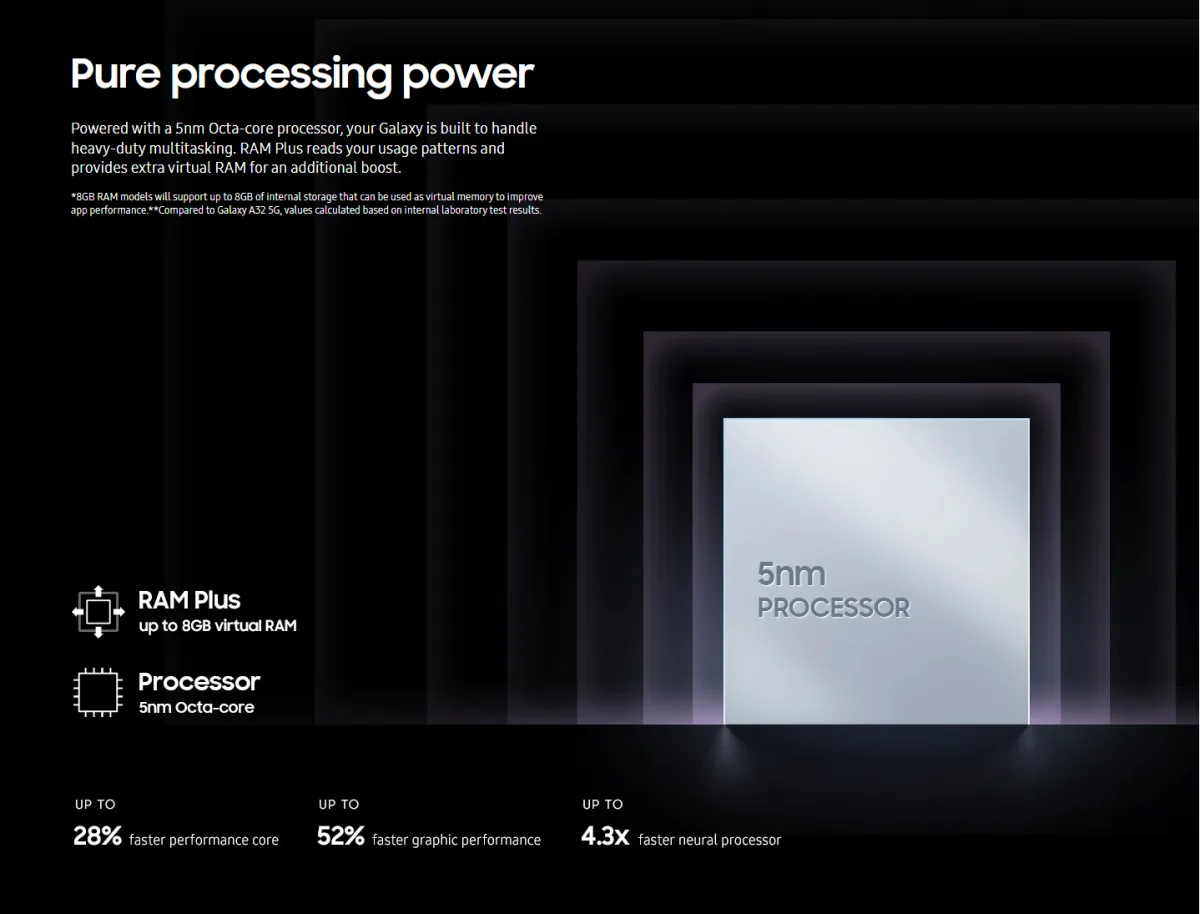This screenshot has height=914, width=1200.
Task: Click "UP TO" above the 52% figure
Action: coord(339,804)
